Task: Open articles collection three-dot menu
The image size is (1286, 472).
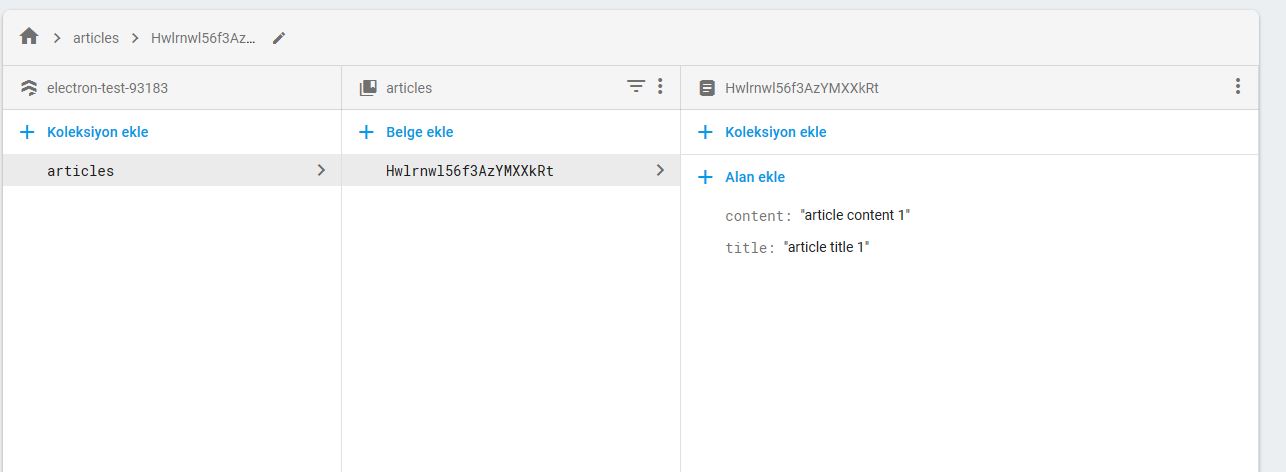Action: click(660, 87)
